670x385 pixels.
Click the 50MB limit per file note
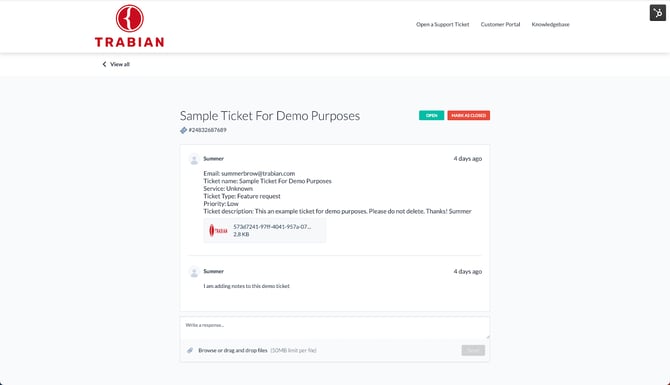point(294,350)
